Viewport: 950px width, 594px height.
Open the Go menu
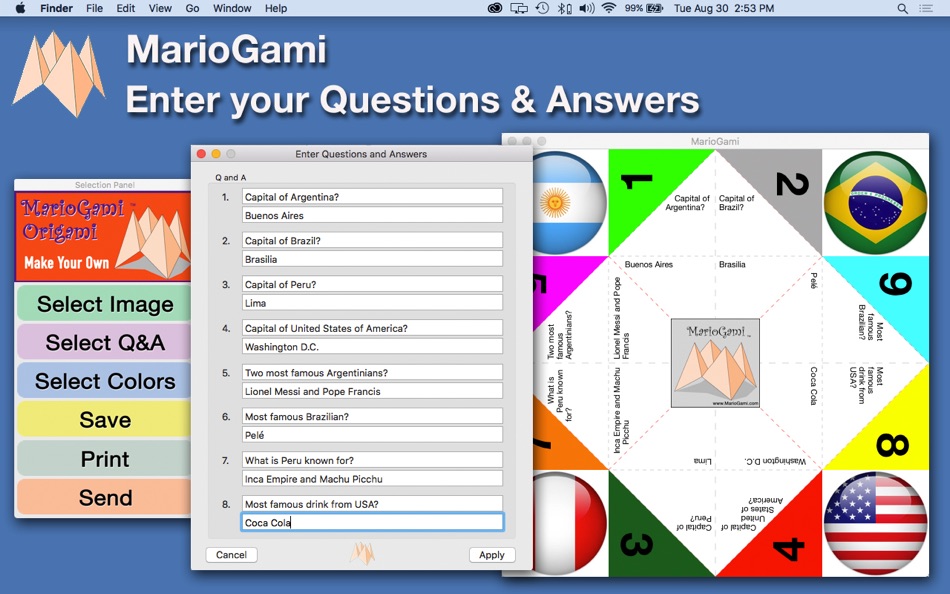pos(192,8)
